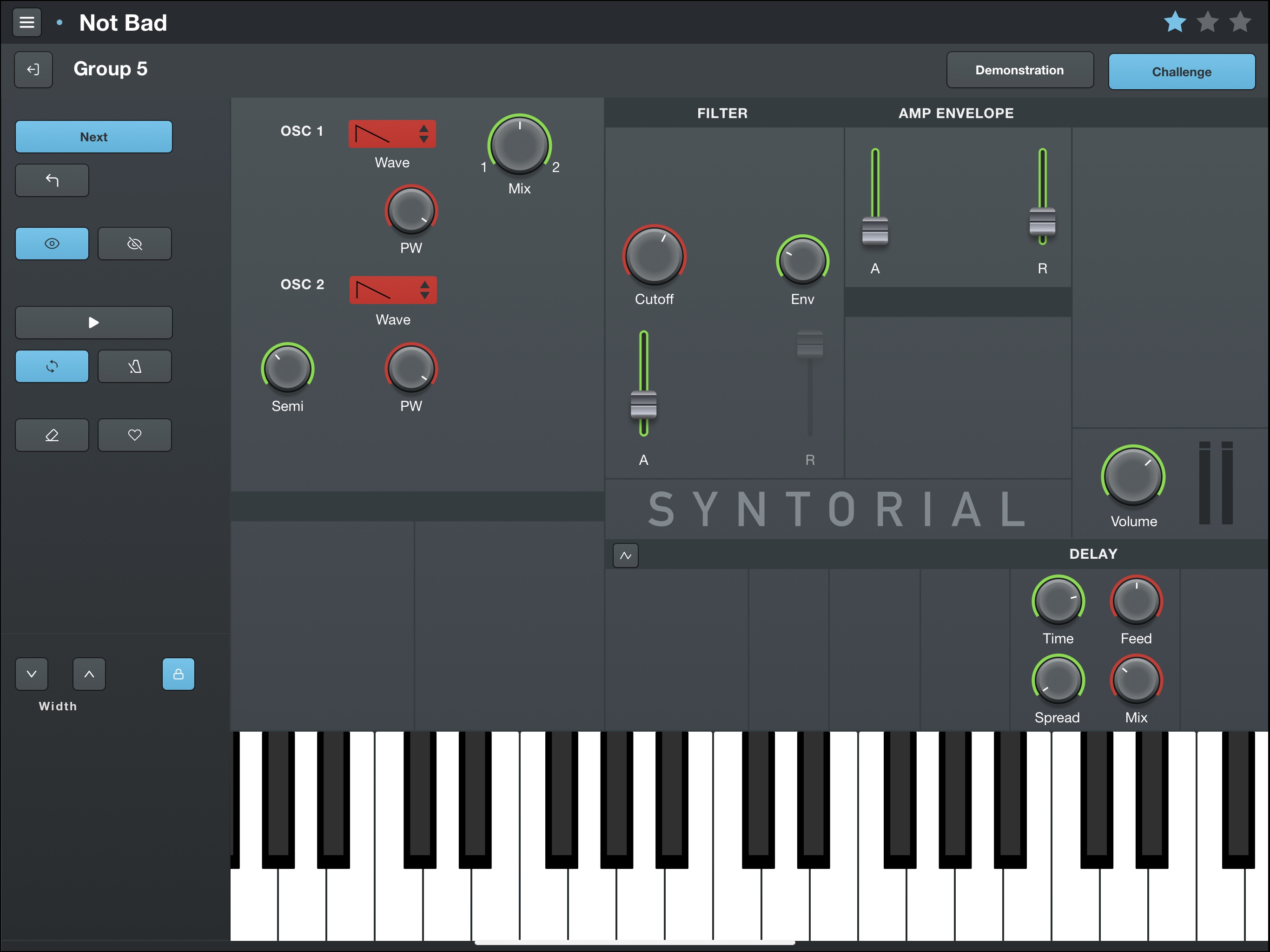The image size is (1270, 952).
Task: Click the AMP ENVELOPE section header
Action: 957,113
